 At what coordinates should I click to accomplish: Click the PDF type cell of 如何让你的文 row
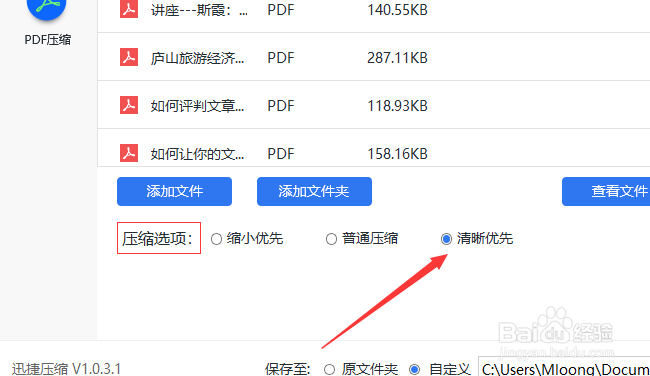click(281, 154)
